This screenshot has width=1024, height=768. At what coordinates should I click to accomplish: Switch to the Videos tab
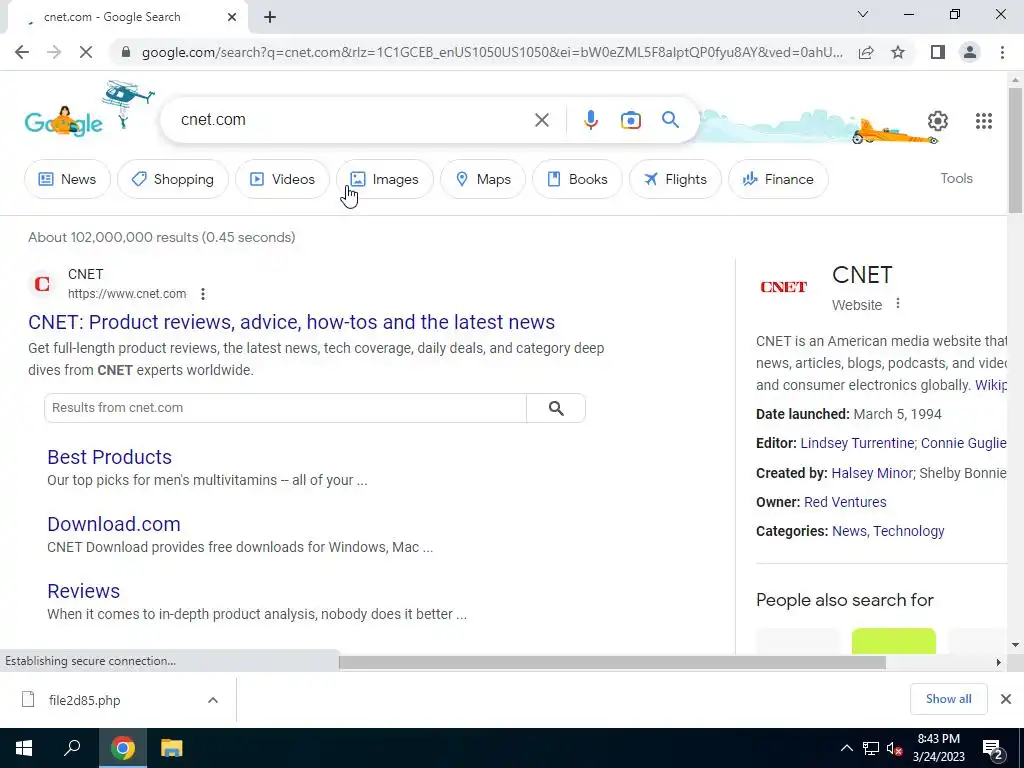(x=282, y=179)
